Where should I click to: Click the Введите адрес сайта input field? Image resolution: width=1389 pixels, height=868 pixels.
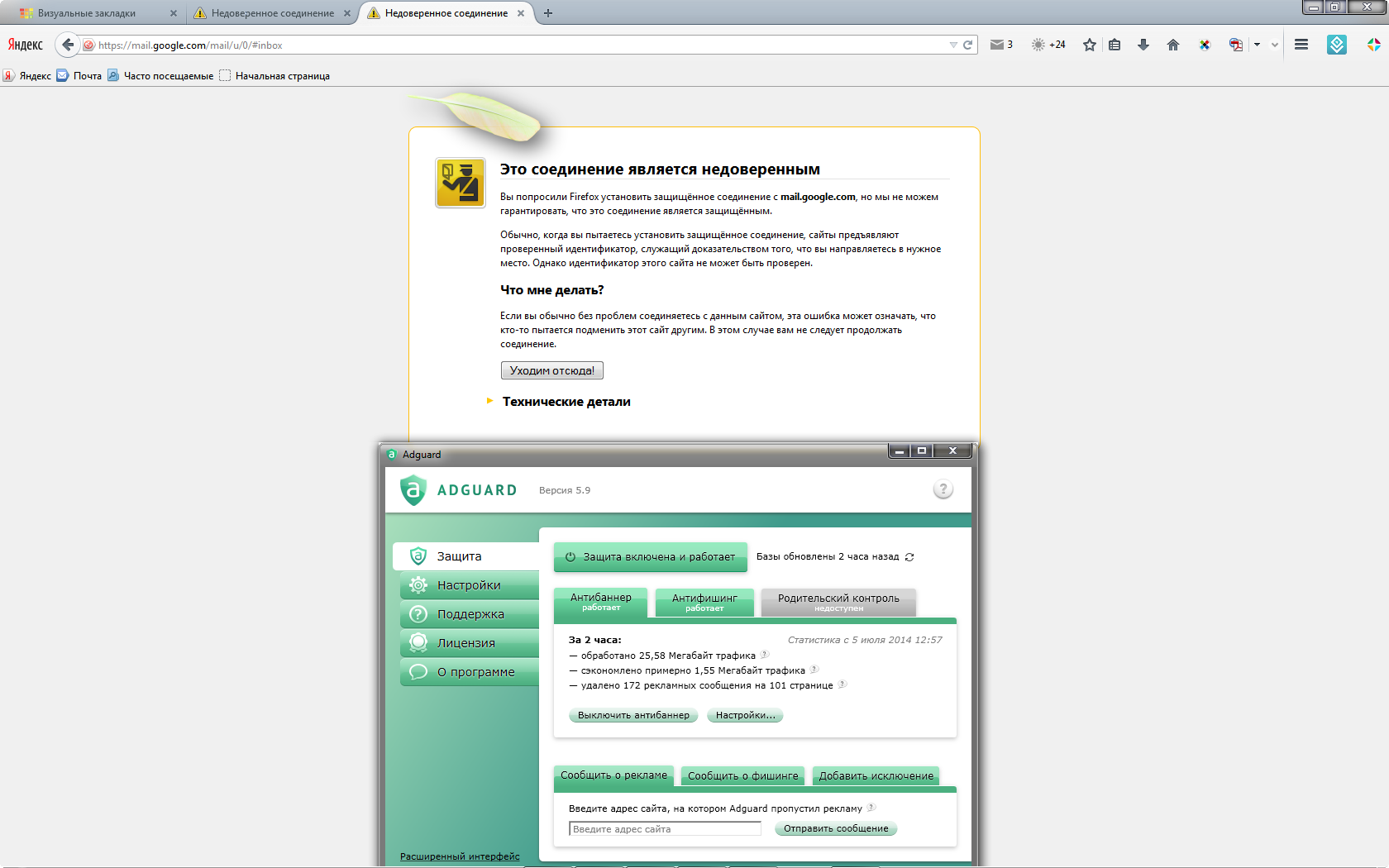665,828
